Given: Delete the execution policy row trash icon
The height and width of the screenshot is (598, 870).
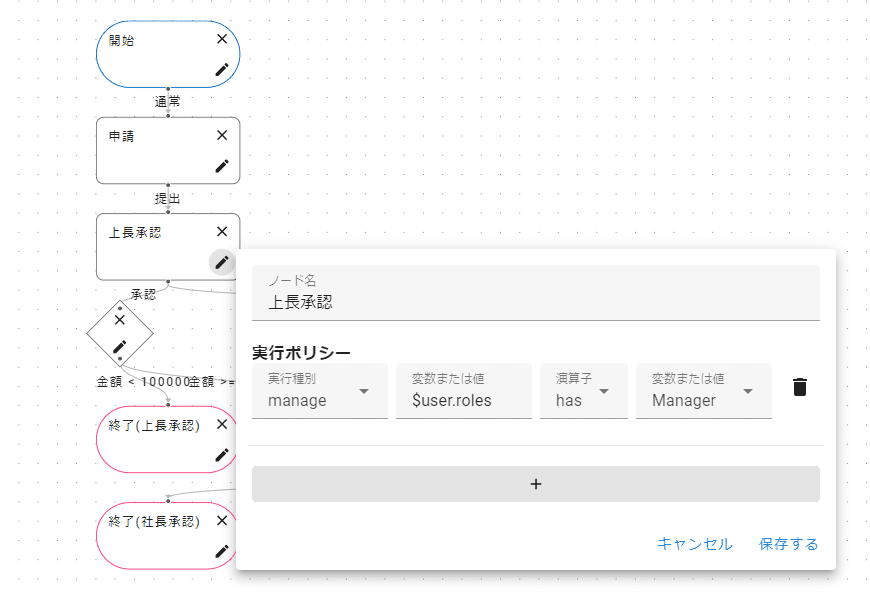Looking at the screenshot, I should click(799, 388).
